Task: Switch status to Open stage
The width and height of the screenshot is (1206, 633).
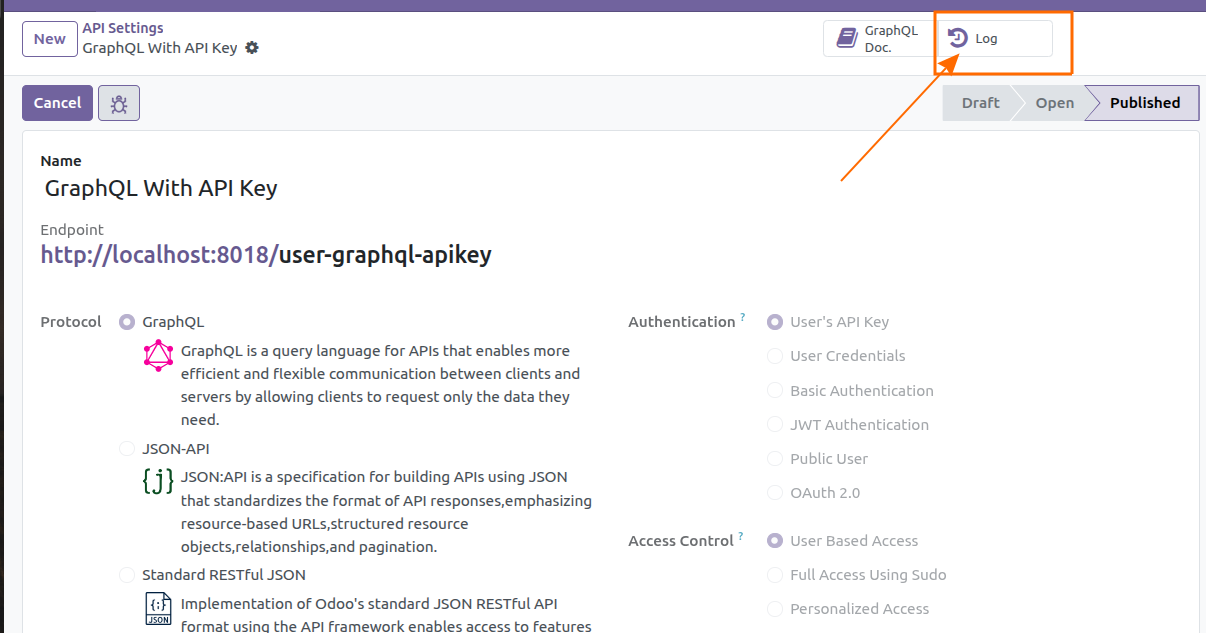Action: point(1054,103)
